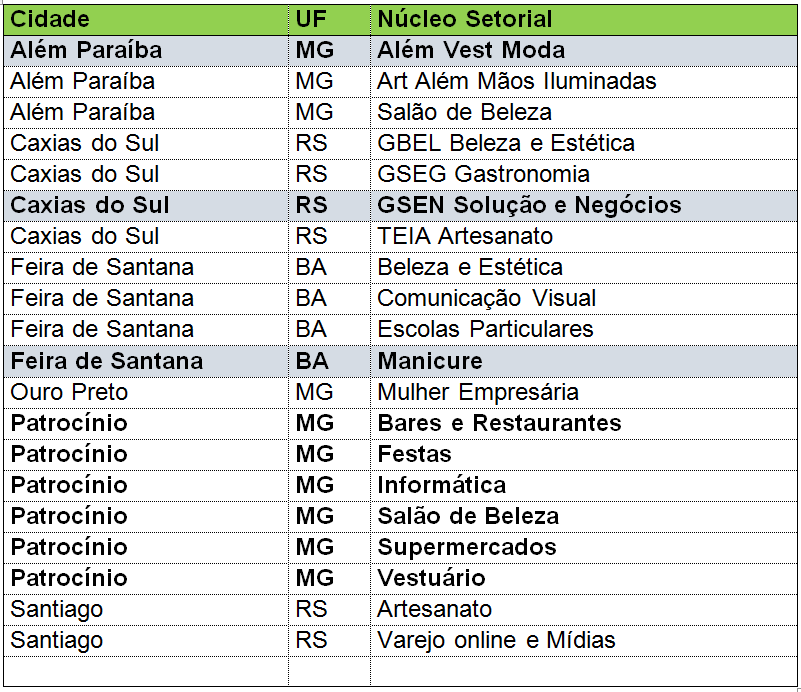This screenshot has width=801, height=692.
Task: Select the Escolas Particulares cell
Action: pyautogui.click(x=584, y=329)
